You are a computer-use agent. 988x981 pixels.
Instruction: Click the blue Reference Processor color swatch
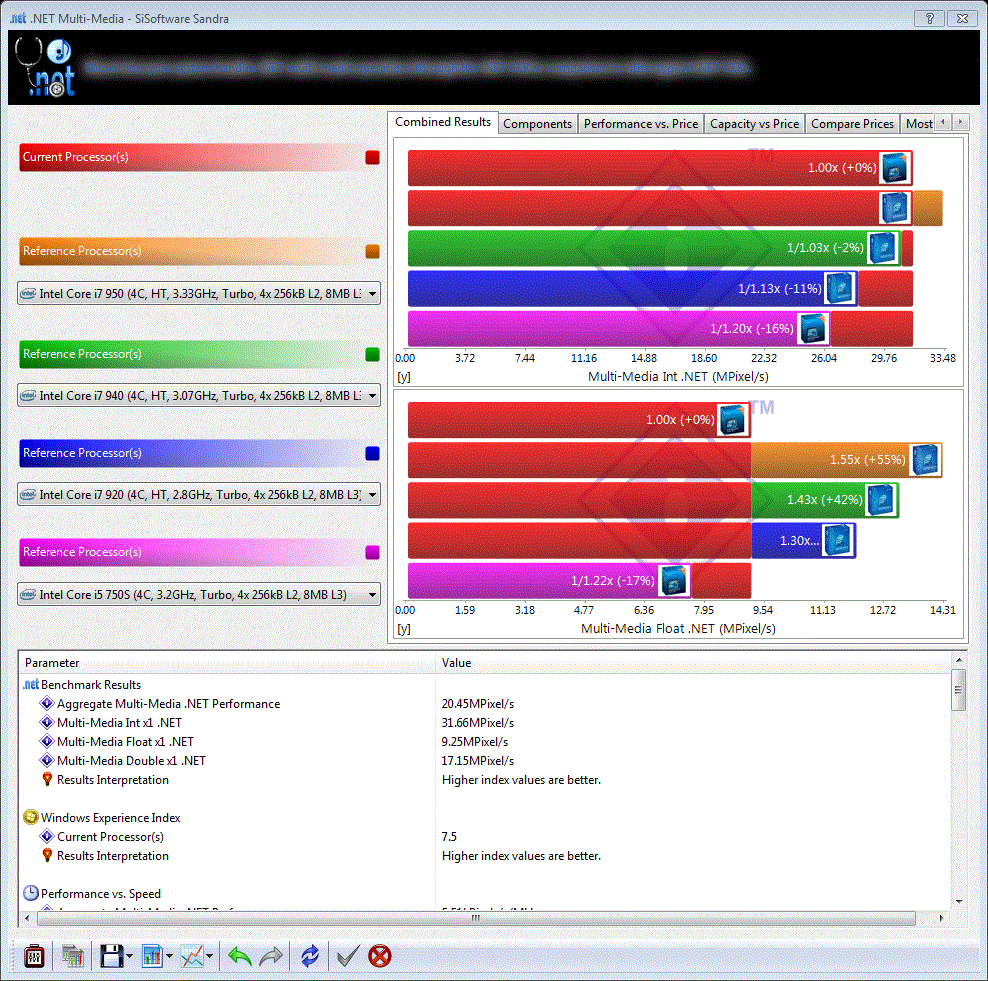[x=372, y=453]
